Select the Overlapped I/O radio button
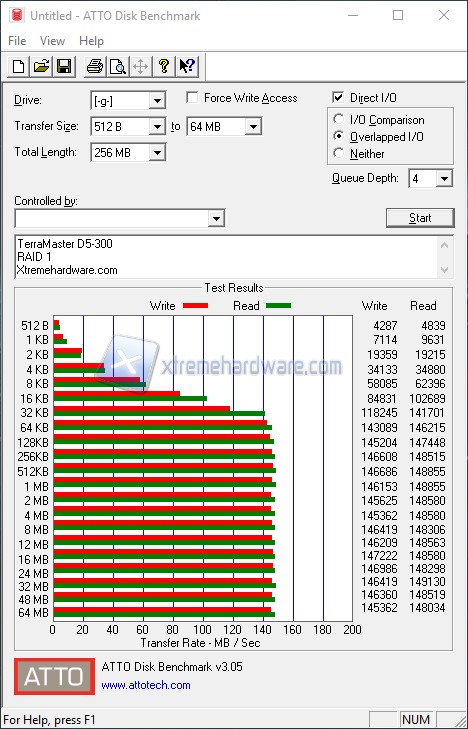The image size is (468, 729). click(x=338, y=136)
